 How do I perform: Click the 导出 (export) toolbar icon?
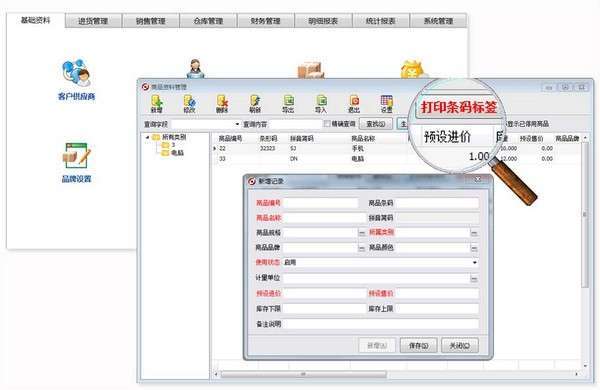tap(288, 104)
